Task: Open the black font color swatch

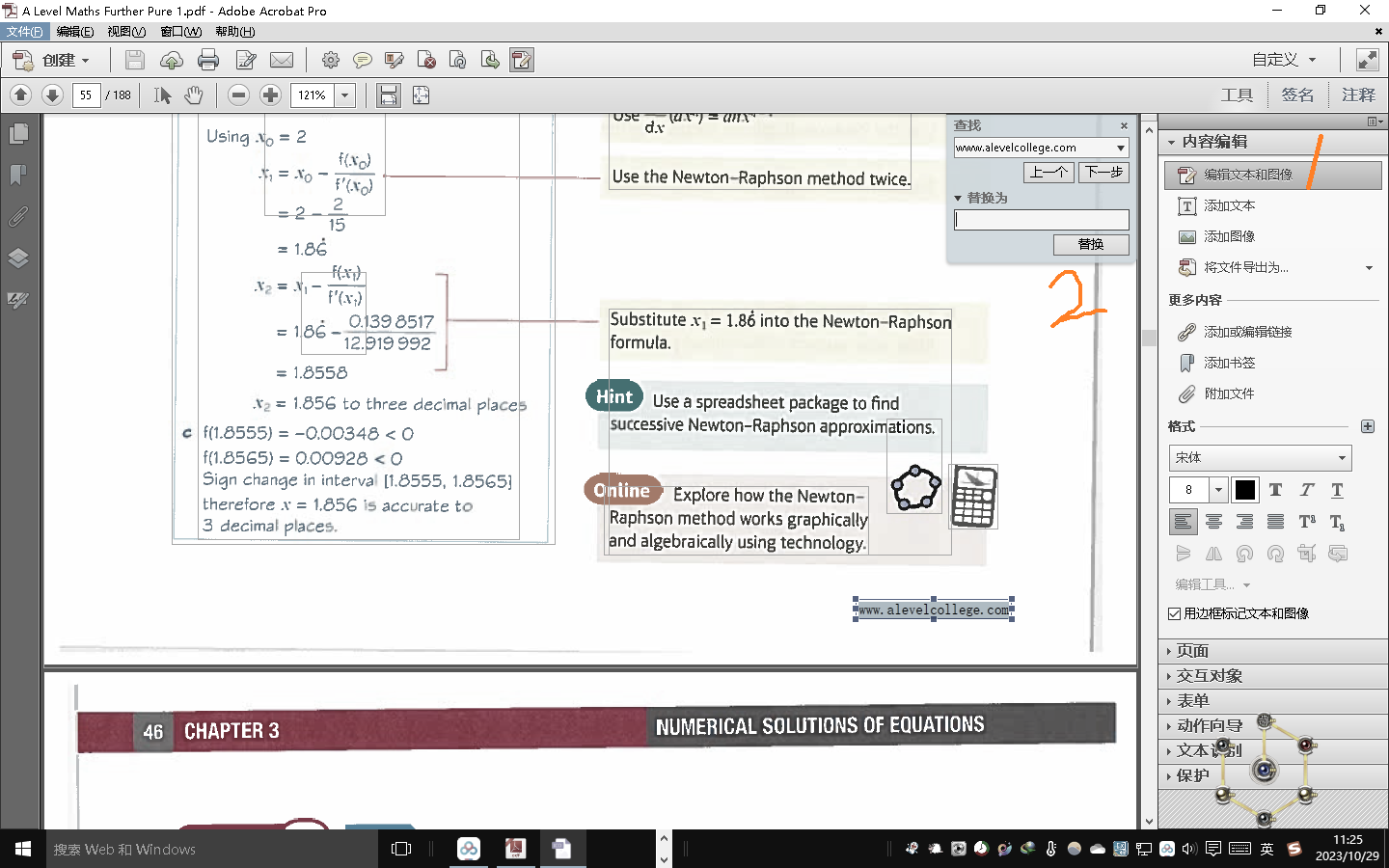Action: coord(1245,490)
